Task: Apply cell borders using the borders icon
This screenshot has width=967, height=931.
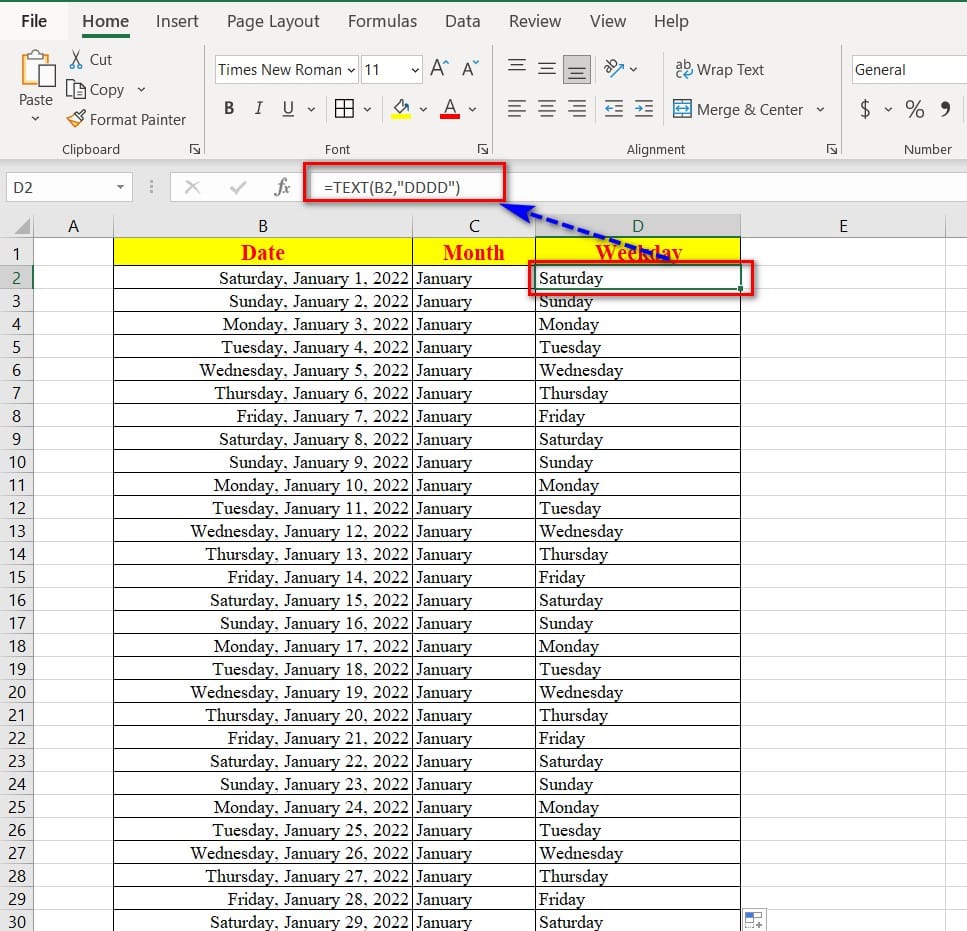Action: point(344,109)
